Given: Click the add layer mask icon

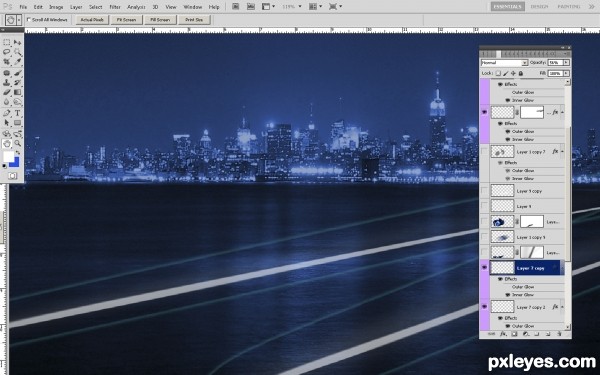Looking at the screenshot, I should tap(514, 334).
